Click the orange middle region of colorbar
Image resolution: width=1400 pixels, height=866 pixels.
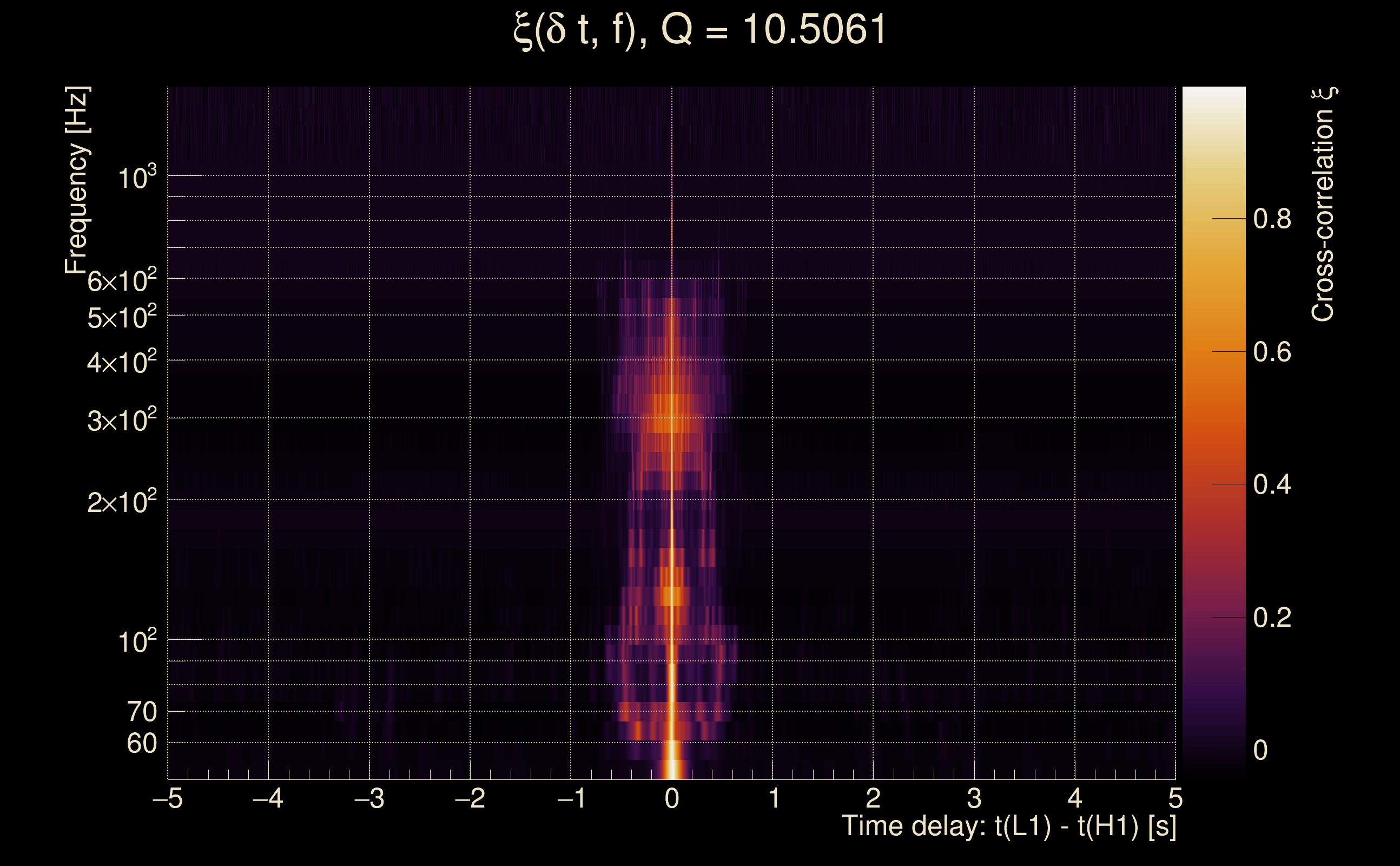(x=1213, y=366)
